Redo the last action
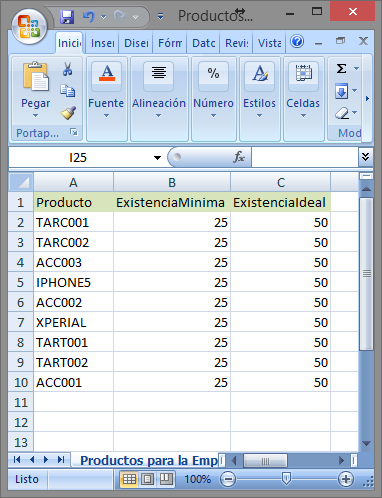Screen dimensions: 382x498 pos(120,16)
